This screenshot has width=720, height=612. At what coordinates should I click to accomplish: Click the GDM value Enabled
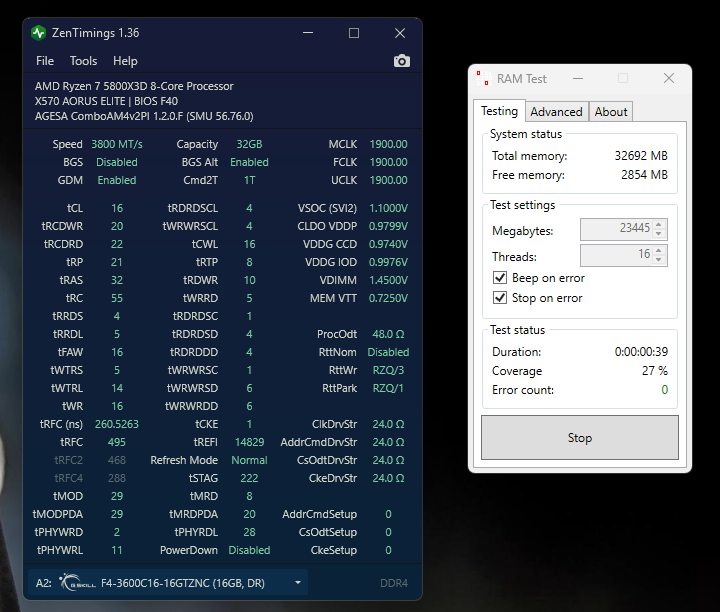[117, 180]
